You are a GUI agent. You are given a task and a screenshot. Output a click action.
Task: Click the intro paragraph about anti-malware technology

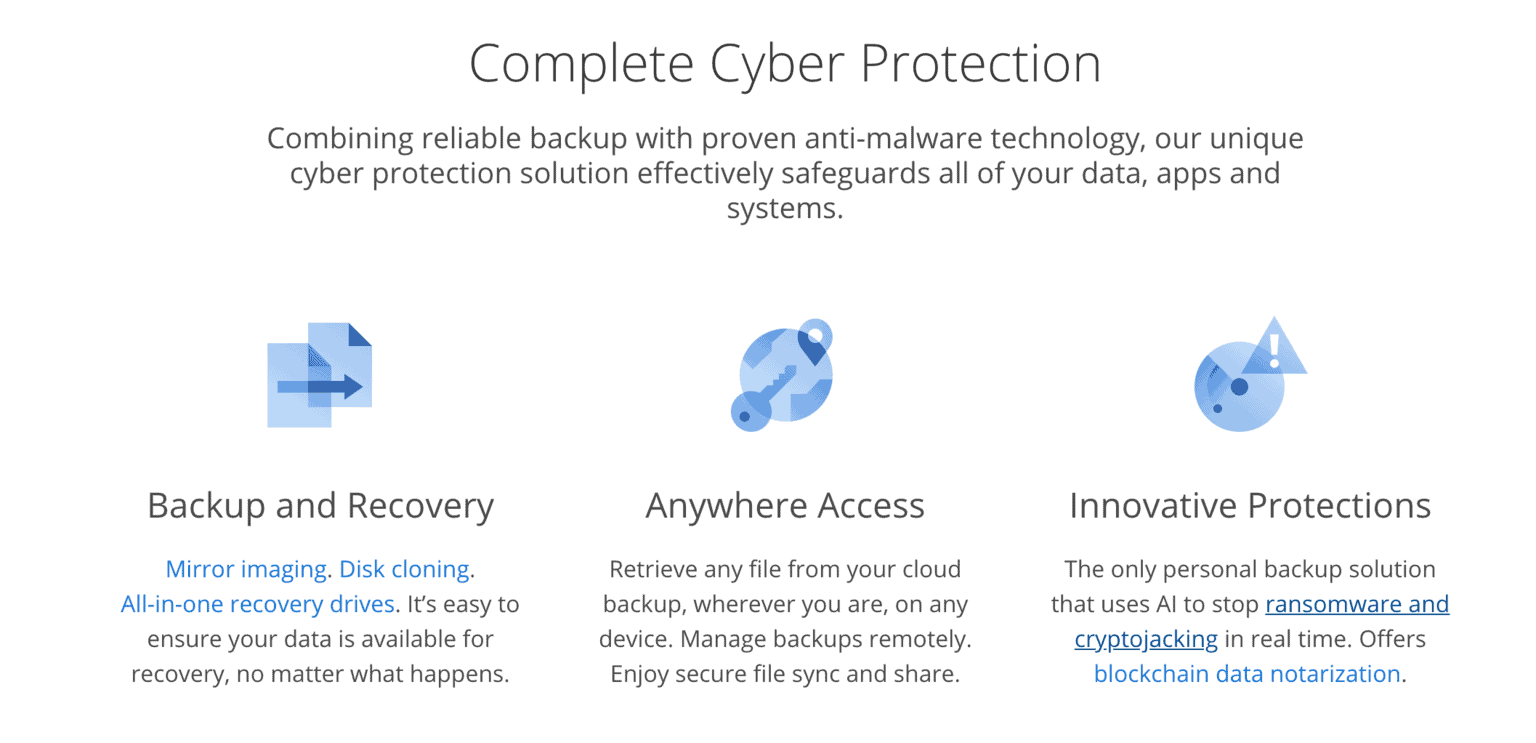[785, 173]
